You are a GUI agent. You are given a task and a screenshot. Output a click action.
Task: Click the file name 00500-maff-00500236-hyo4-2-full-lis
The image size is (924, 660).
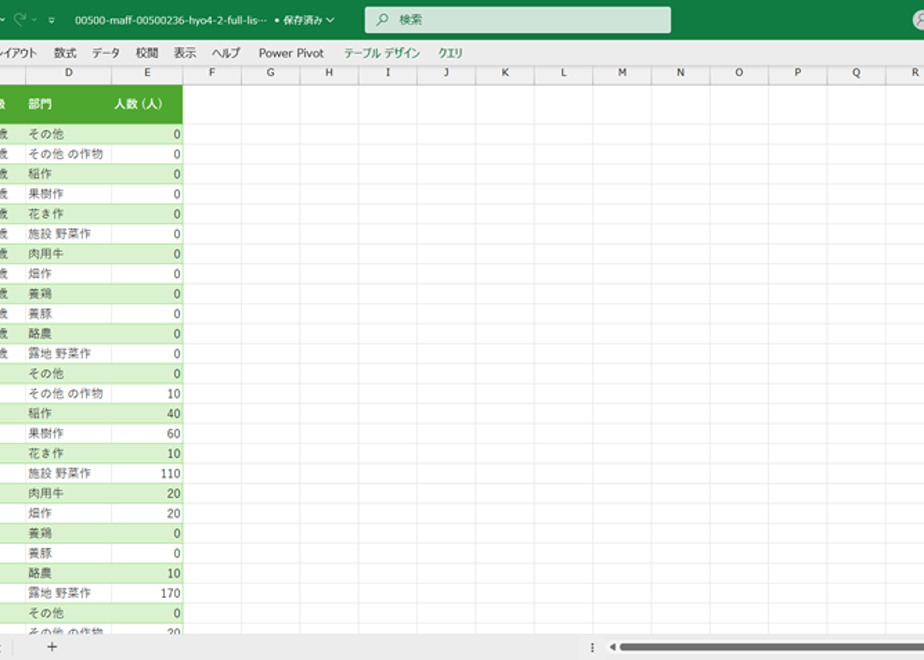tap(170, 20)
